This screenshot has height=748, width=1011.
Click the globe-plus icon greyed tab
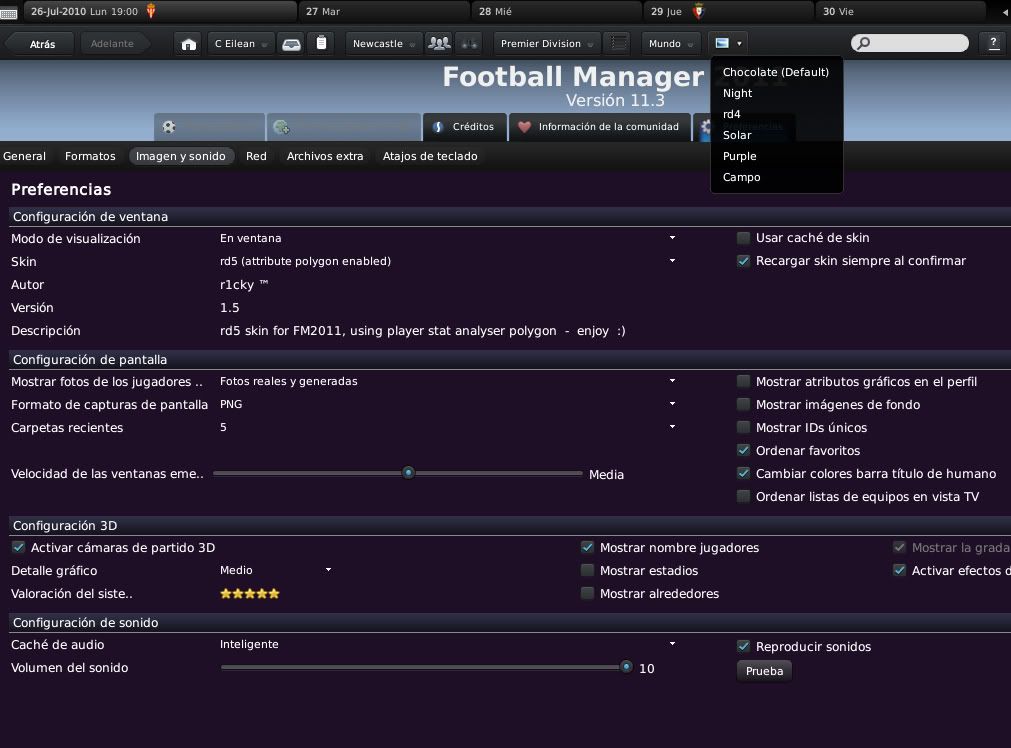click(281, 127)
